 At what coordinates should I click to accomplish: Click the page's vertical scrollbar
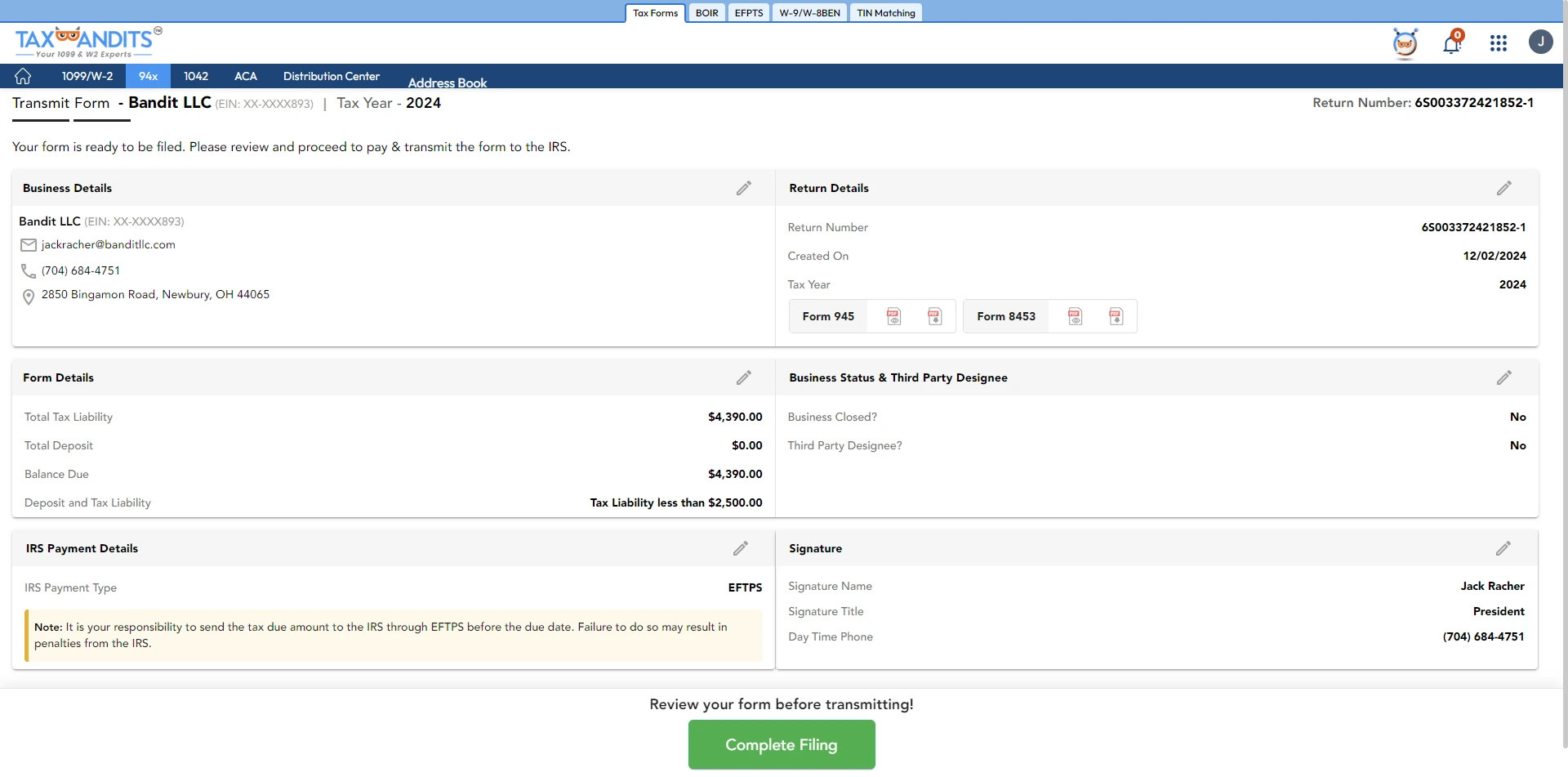(1565, 376)
